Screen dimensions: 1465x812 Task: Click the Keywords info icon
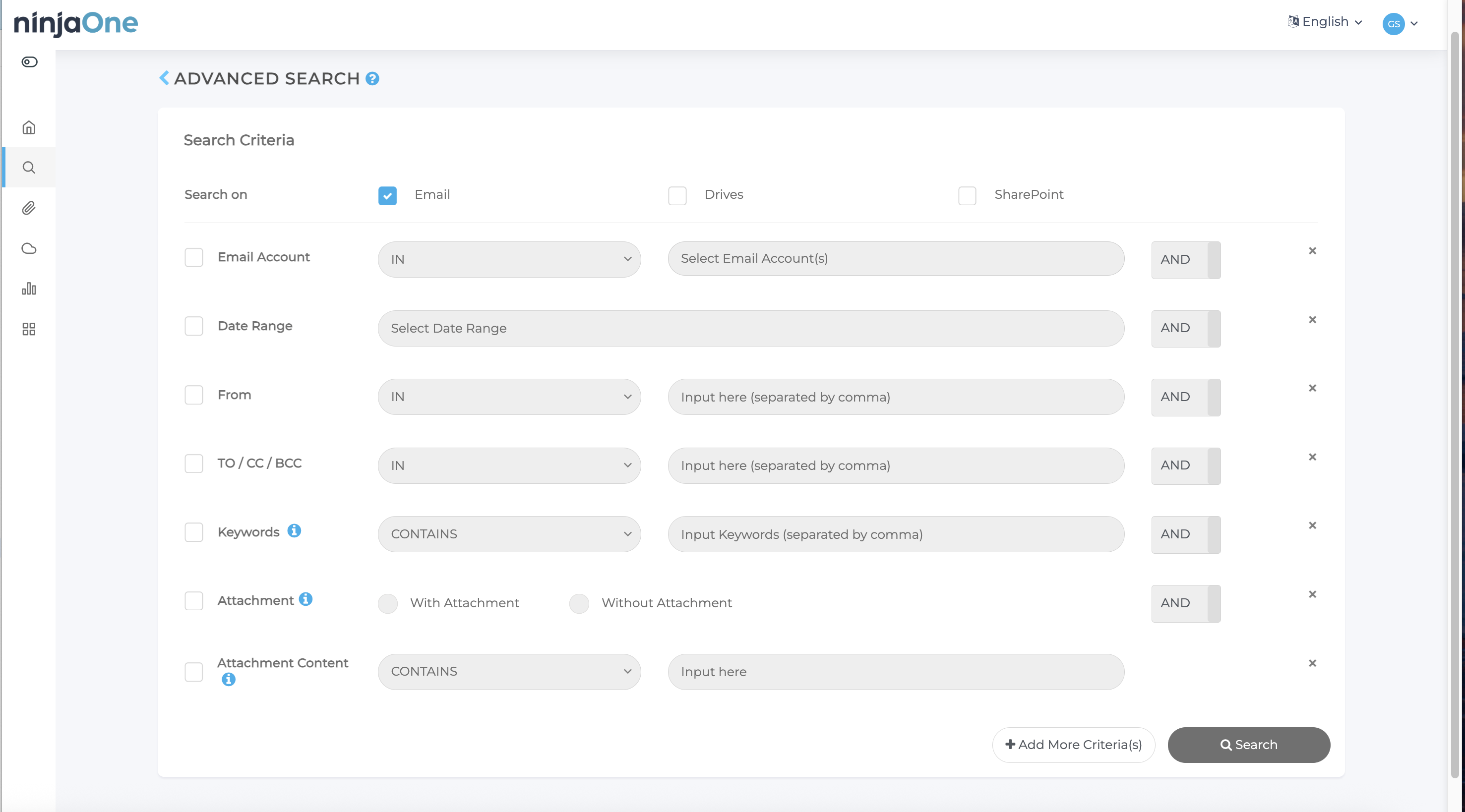click(x=294, y=530)
